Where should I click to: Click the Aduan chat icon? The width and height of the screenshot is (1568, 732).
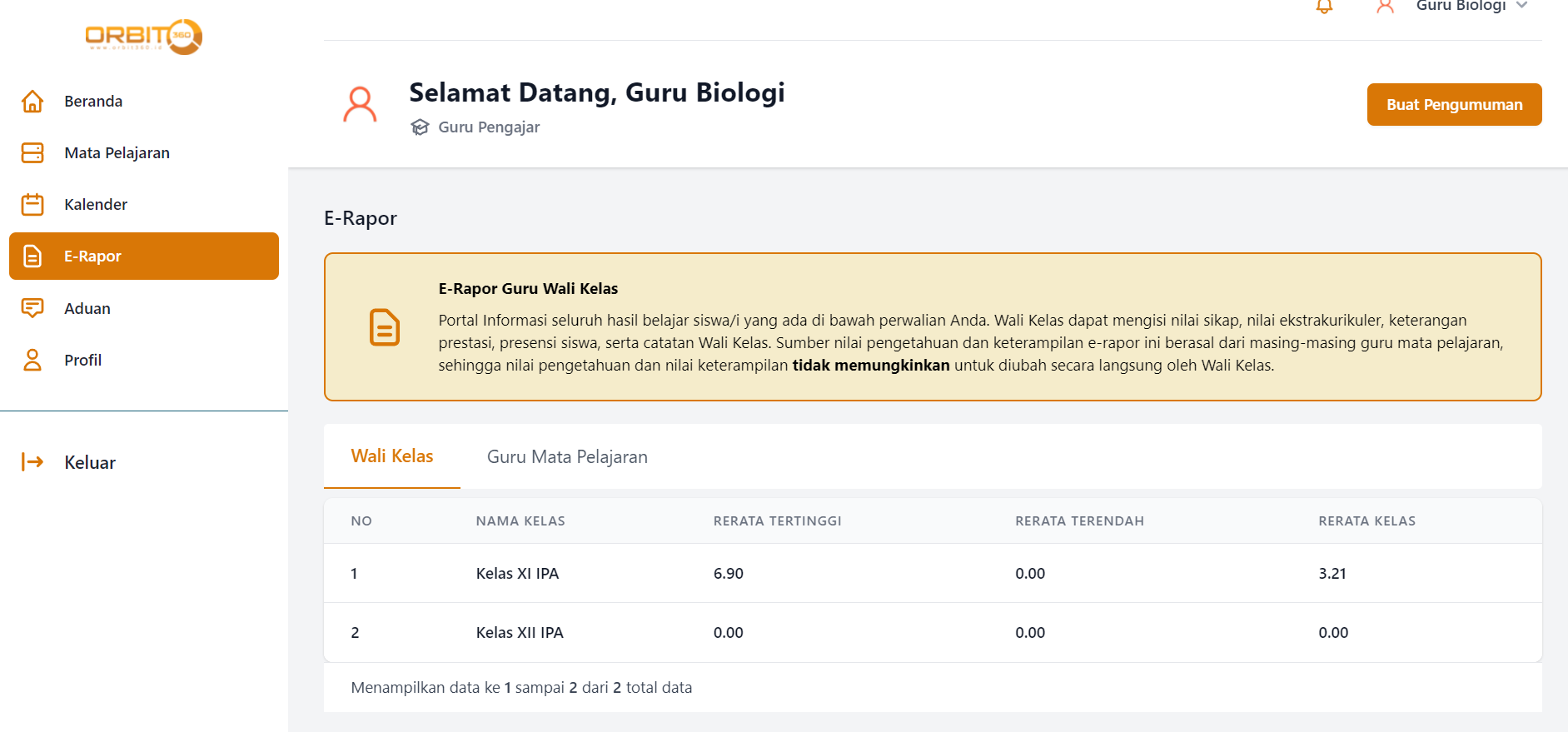pos(32,308)
